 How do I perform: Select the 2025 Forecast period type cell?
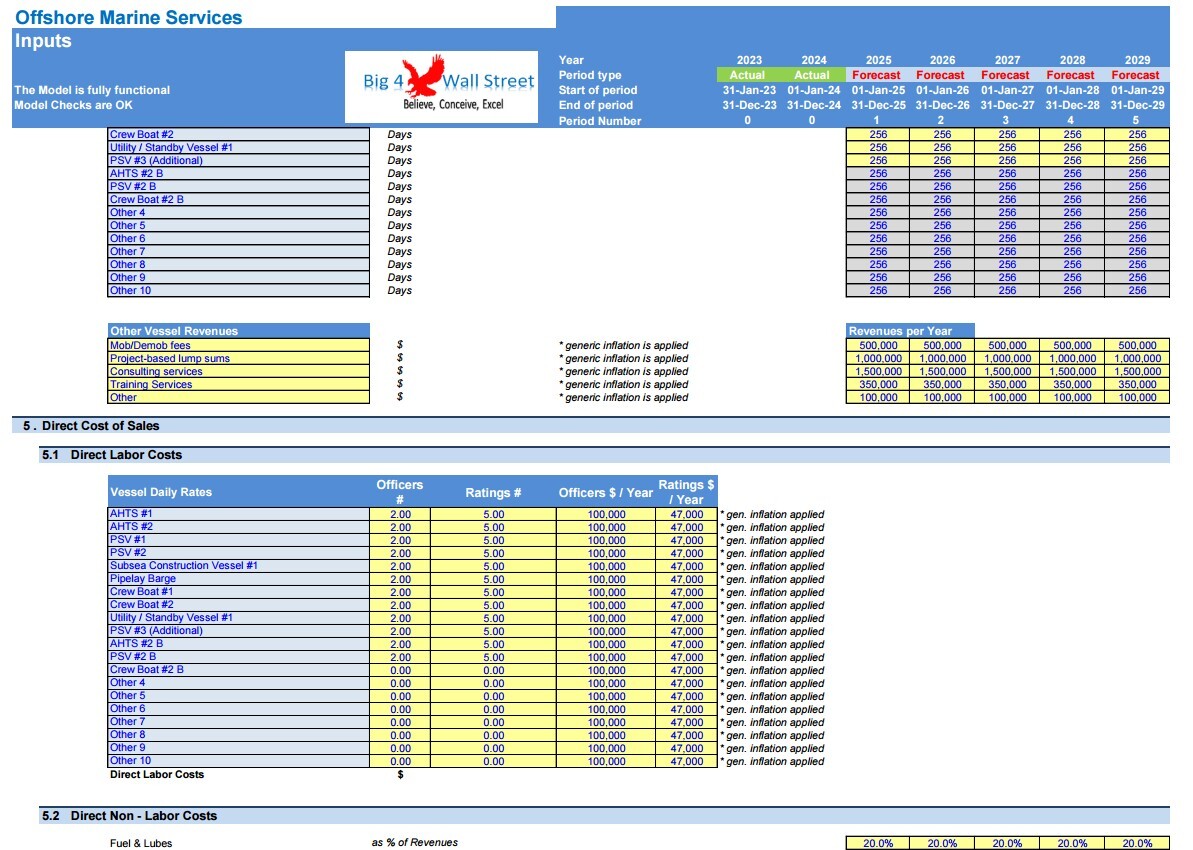tap(876, 75)
